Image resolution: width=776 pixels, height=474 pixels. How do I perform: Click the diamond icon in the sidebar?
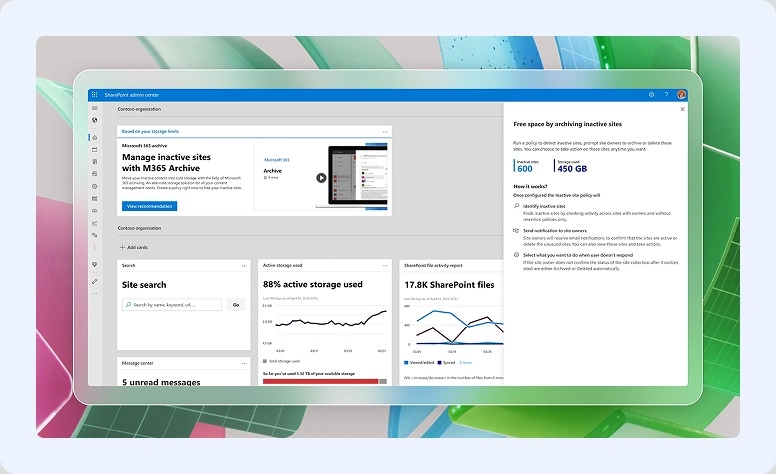(x=95, y=265)
